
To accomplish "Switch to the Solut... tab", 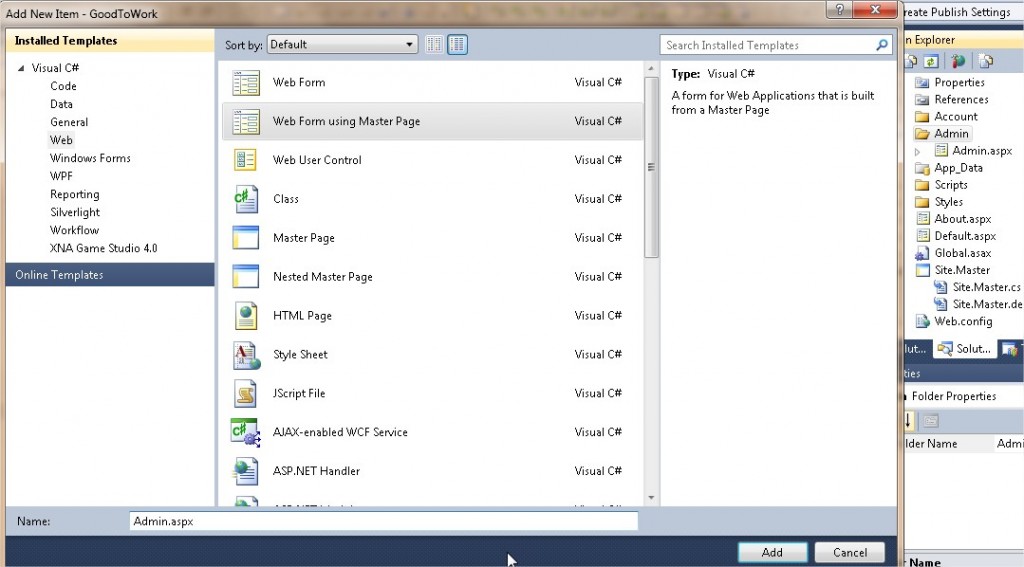I will (x=964, y=349).
